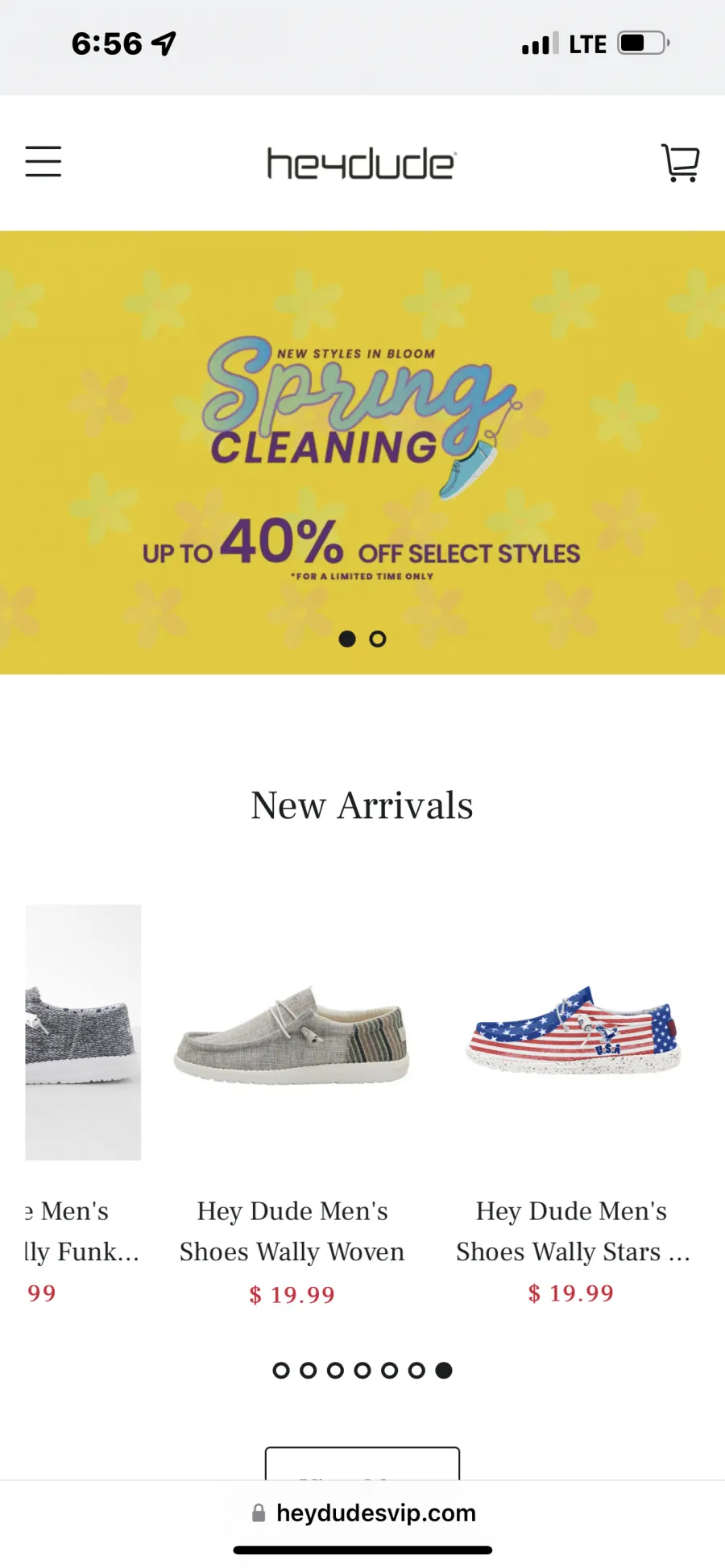Select the first banner slide dot
Screen dimensions: 725x1568
tap(347, 639)
